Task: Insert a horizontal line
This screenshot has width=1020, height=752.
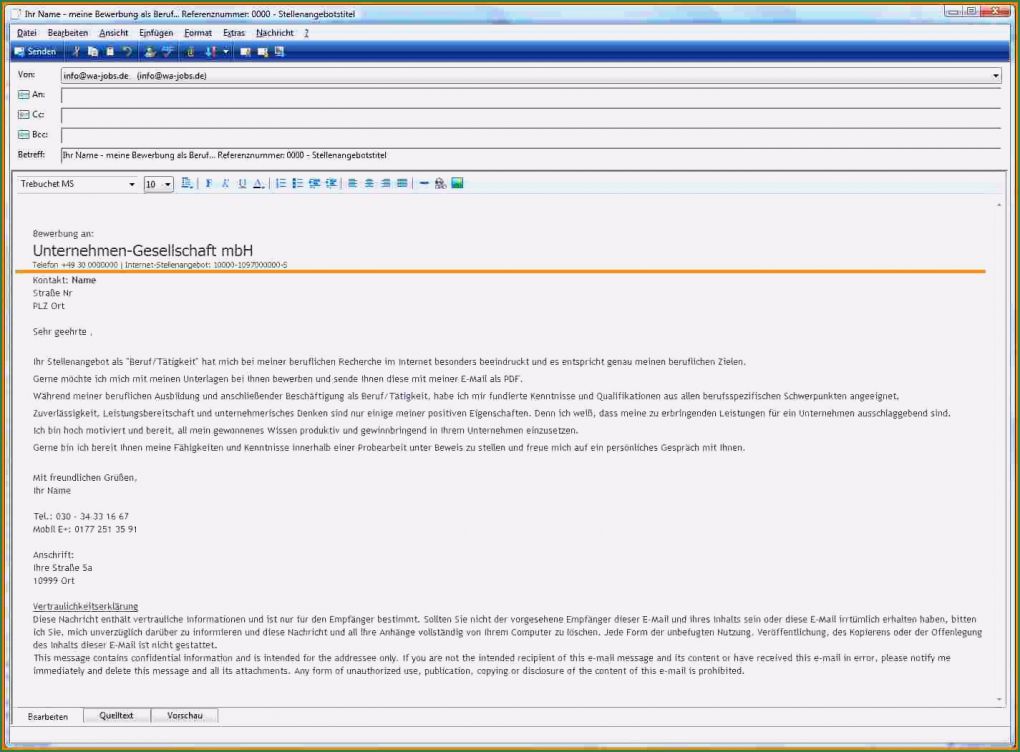Action: [424, 184]
